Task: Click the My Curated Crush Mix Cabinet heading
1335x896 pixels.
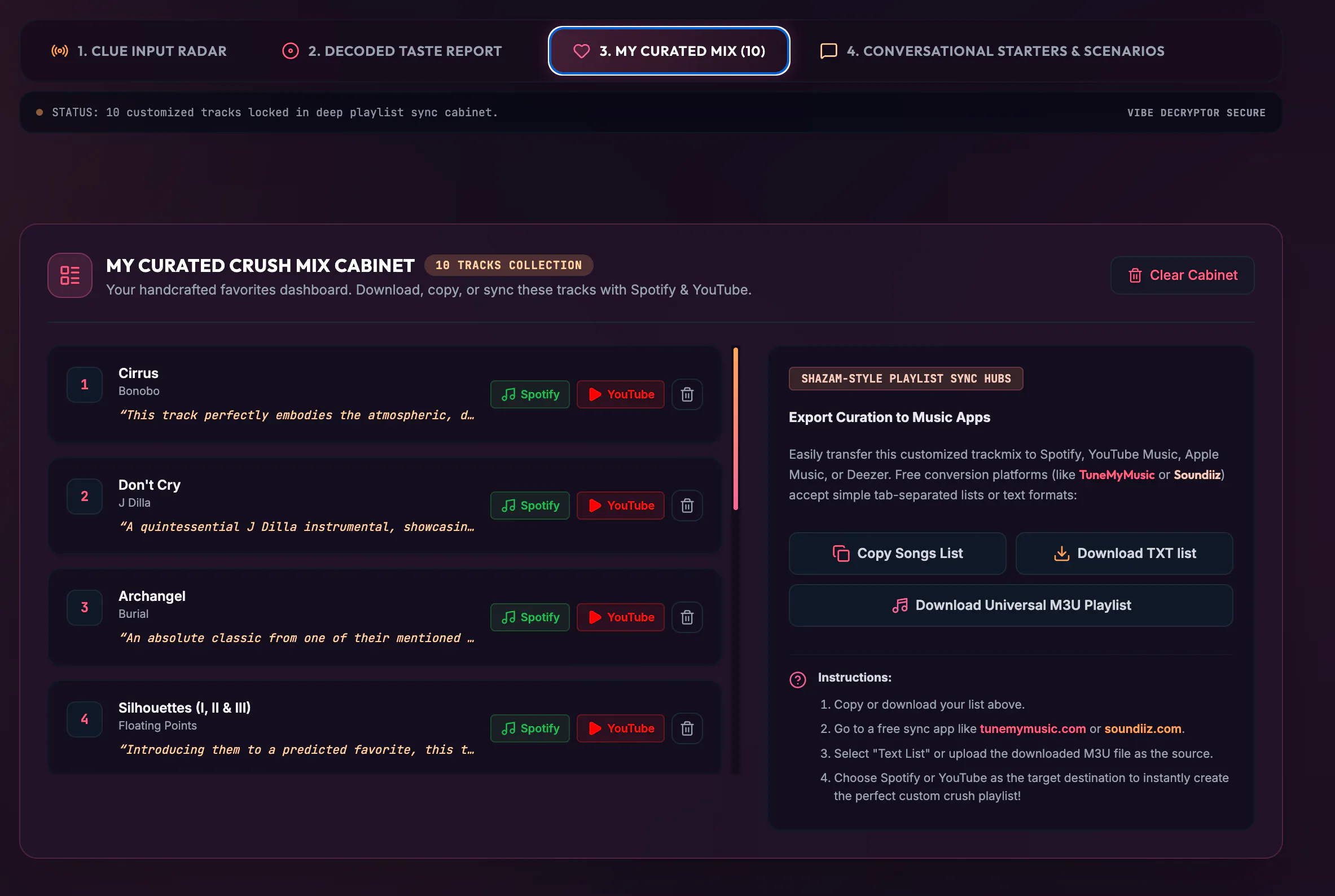Action: coord(260,266)
